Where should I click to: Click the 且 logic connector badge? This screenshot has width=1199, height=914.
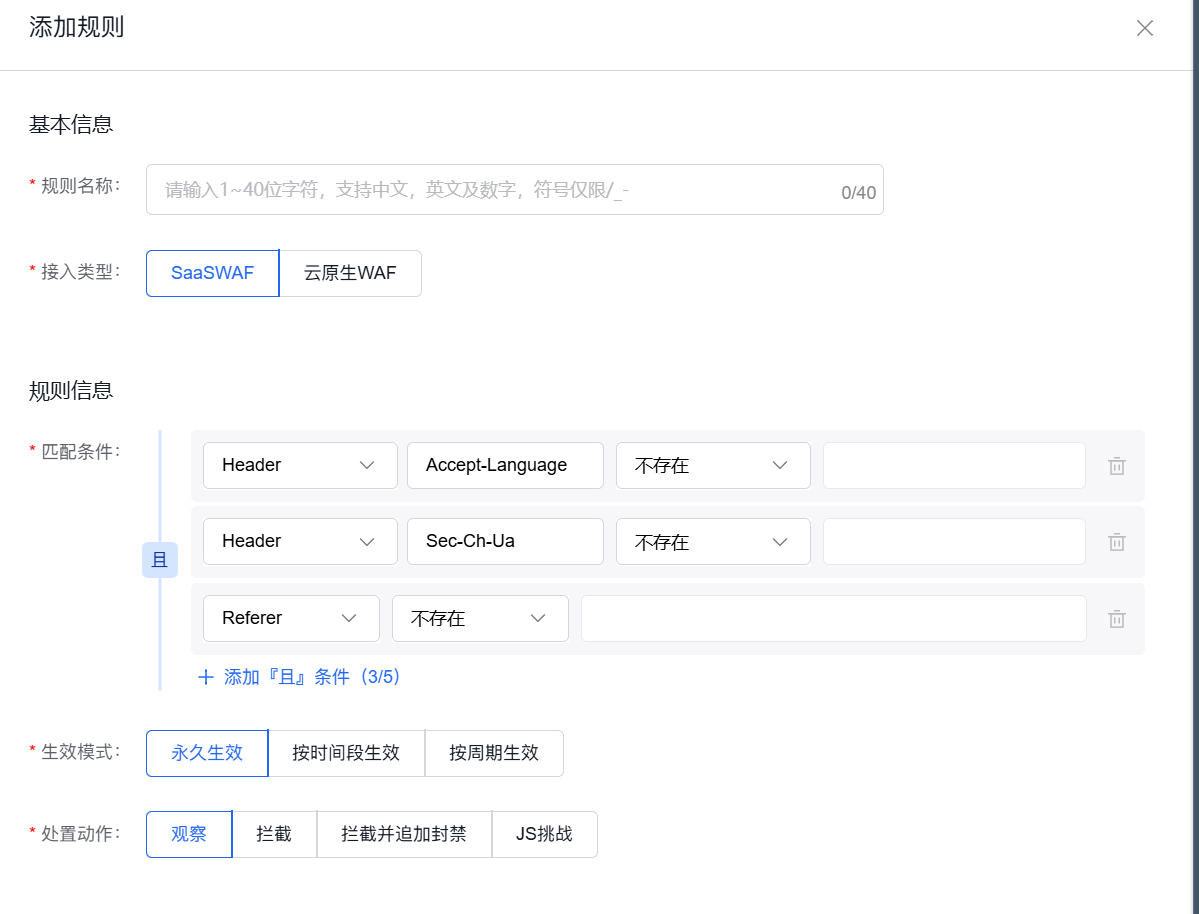click(x=160, y=560)
